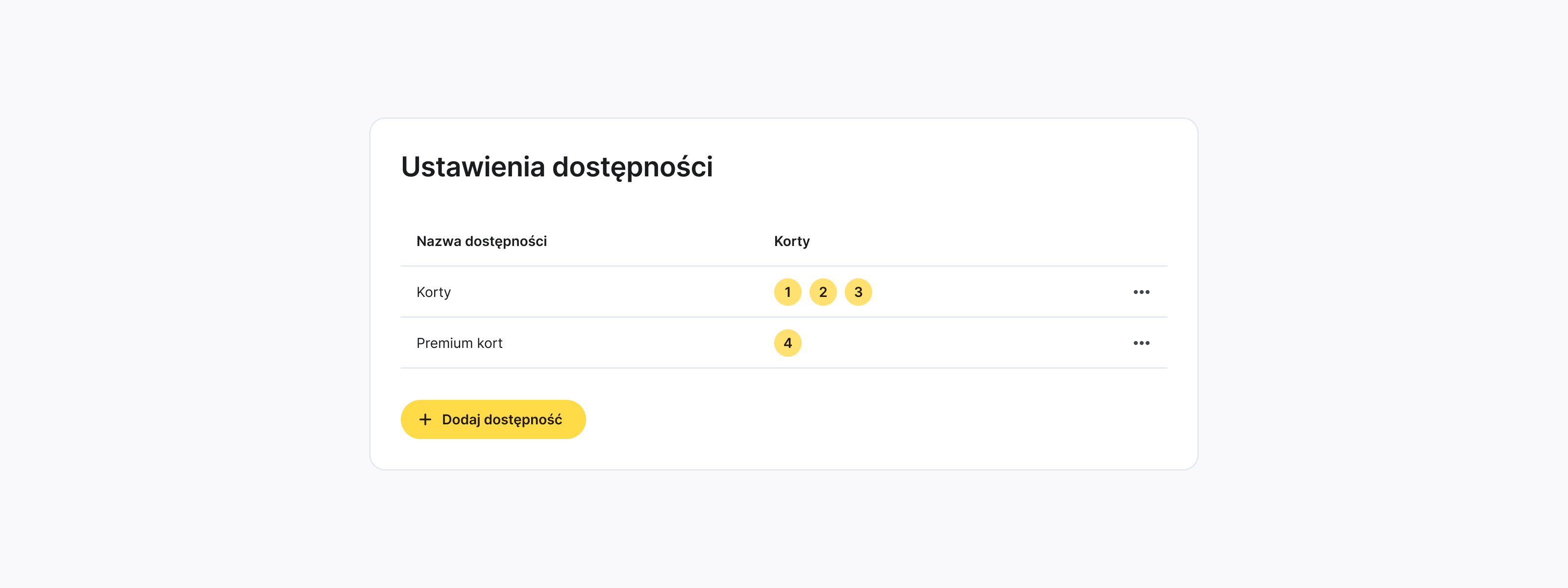Click the Nazwa dostępności column header
Image resolution: width=1568 pixels, height=588 pixels.
click(x=482, y=241)
